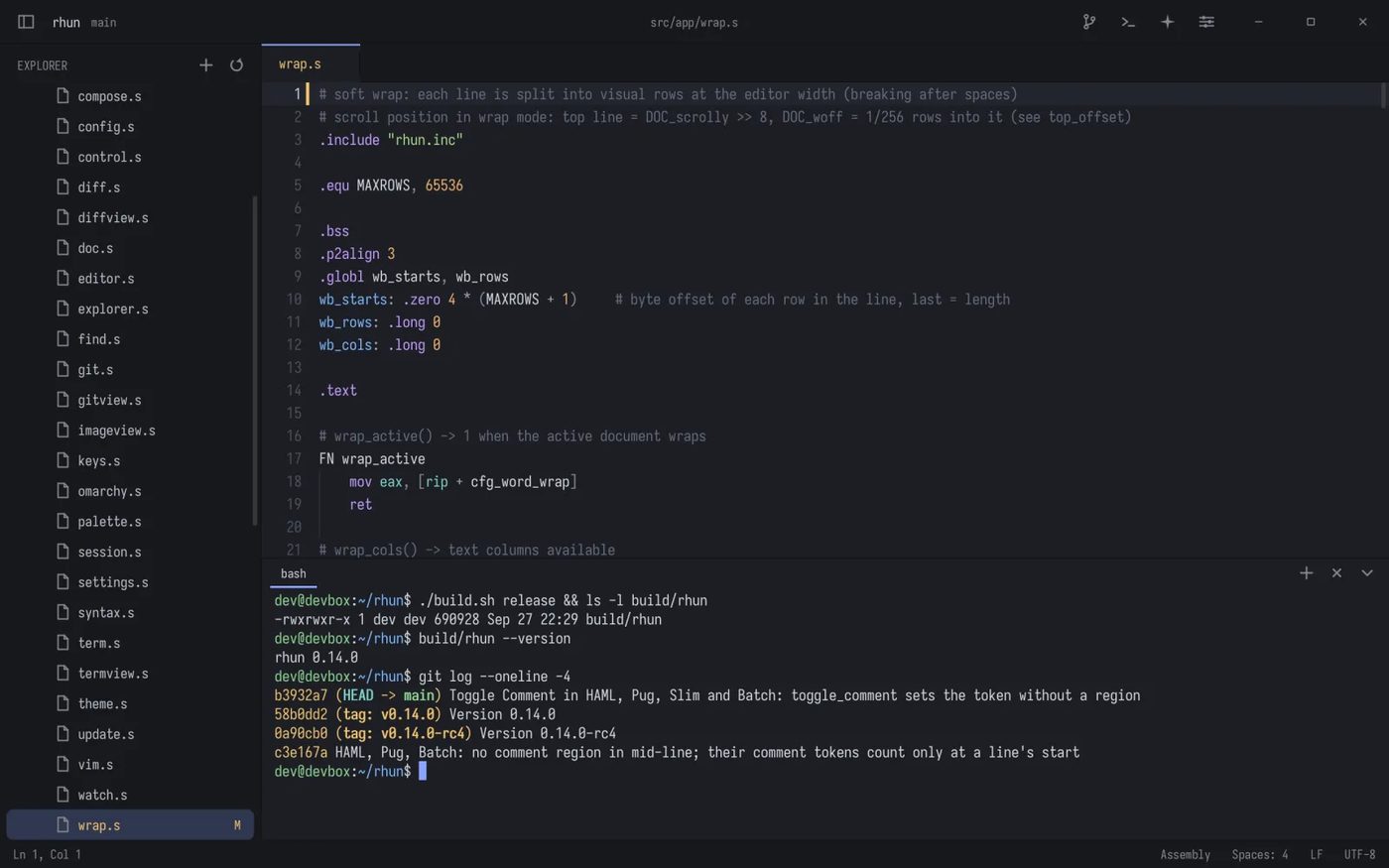
Task: Click the file icon beside vim.s
Action: pos(63,764)
